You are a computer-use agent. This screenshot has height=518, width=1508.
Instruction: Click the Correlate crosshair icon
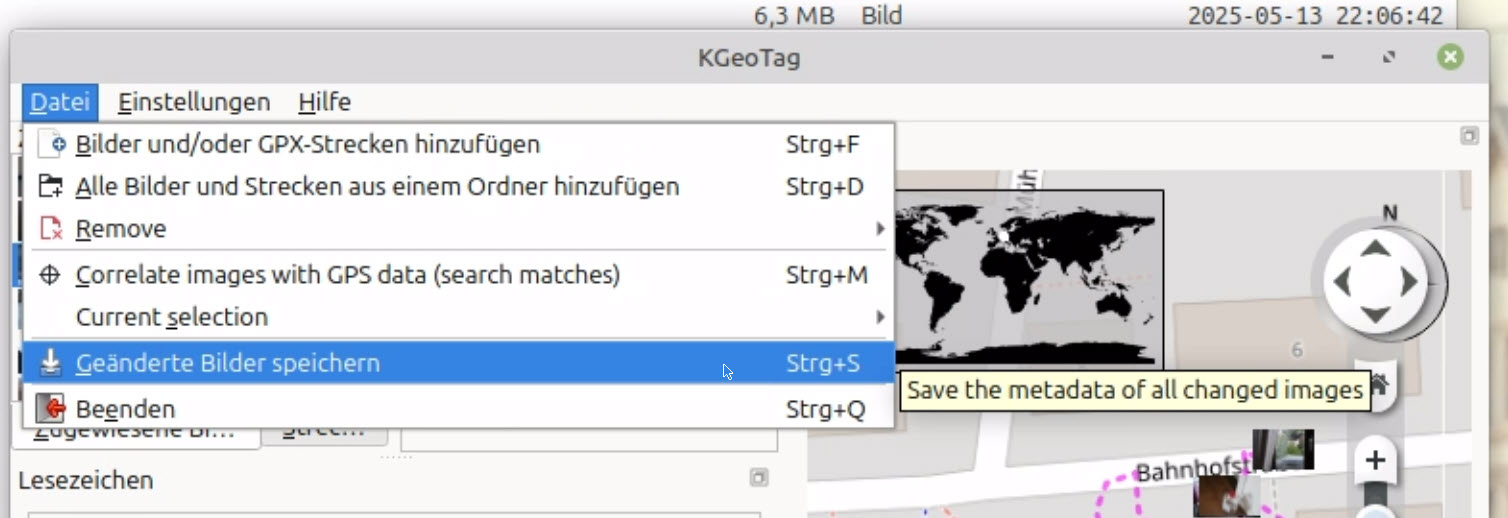[x=50, y=275]
